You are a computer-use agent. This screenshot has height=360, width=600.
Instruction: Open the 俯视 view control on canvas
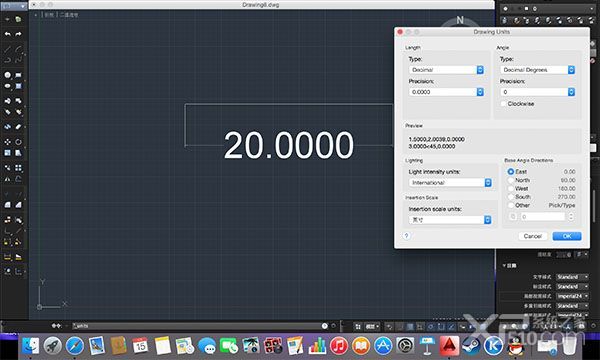49,15
